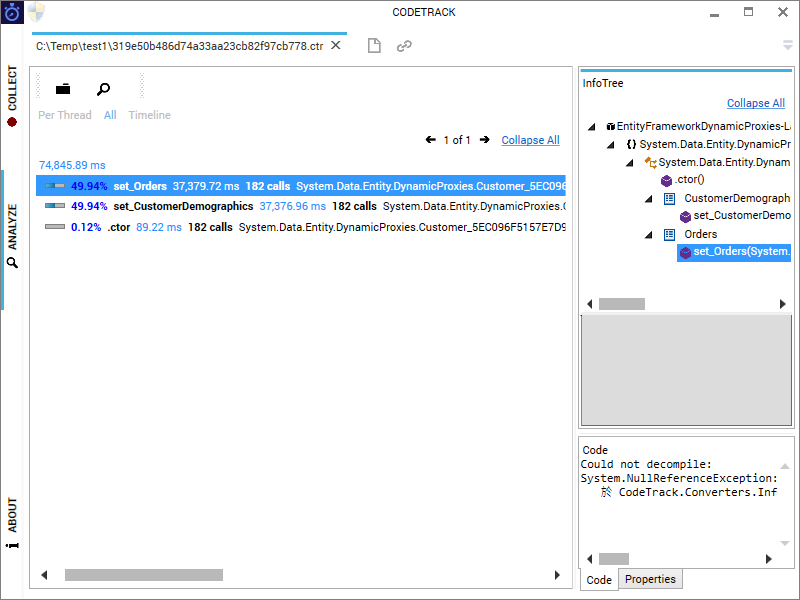Click the magnifier icon under ANALYZE

[x=12, y=263]
